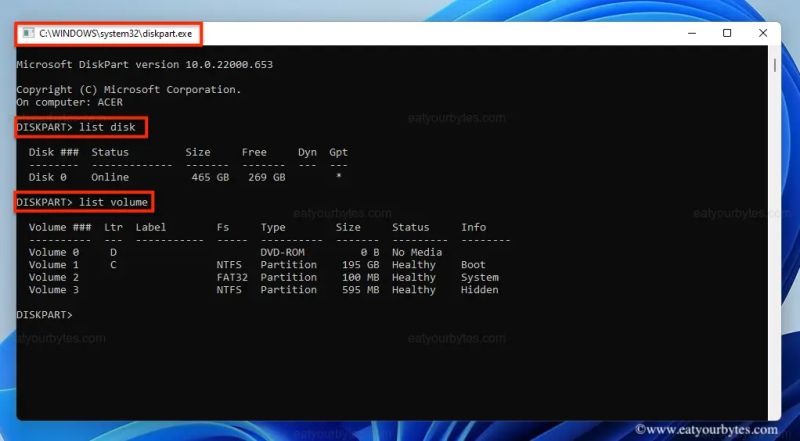Click the '465 GB' disk size value
Screen dimensions: 800x441
click(210, 177)
